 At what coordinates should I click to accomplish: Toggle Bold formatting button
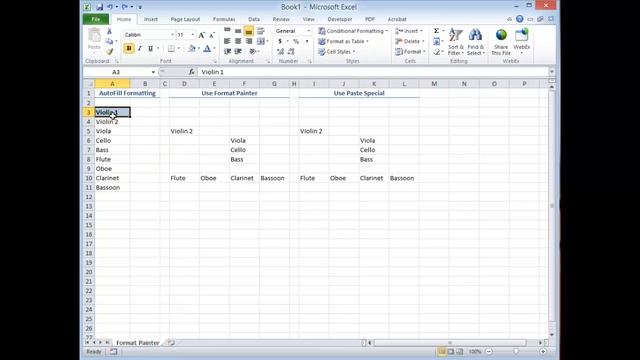[129, 49]
